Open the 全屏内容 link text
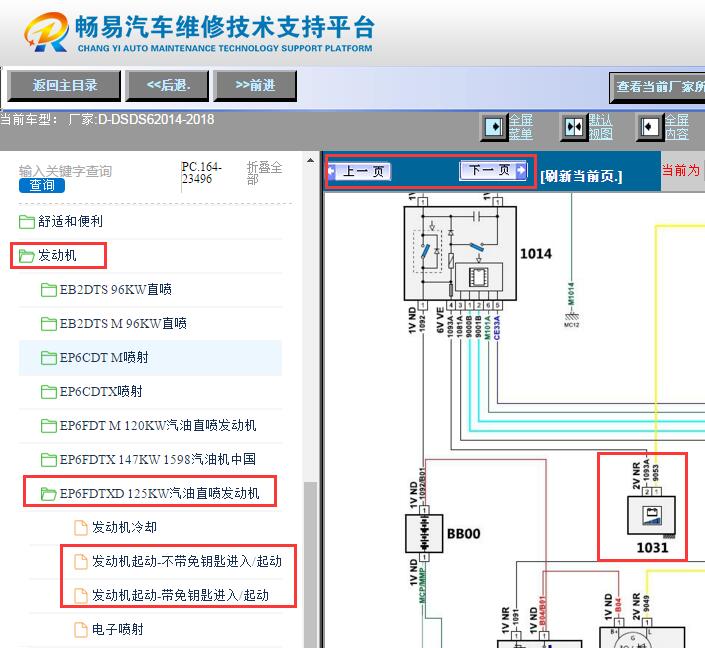The width and height of the screenshot is (705, 648). coord(676,127)
